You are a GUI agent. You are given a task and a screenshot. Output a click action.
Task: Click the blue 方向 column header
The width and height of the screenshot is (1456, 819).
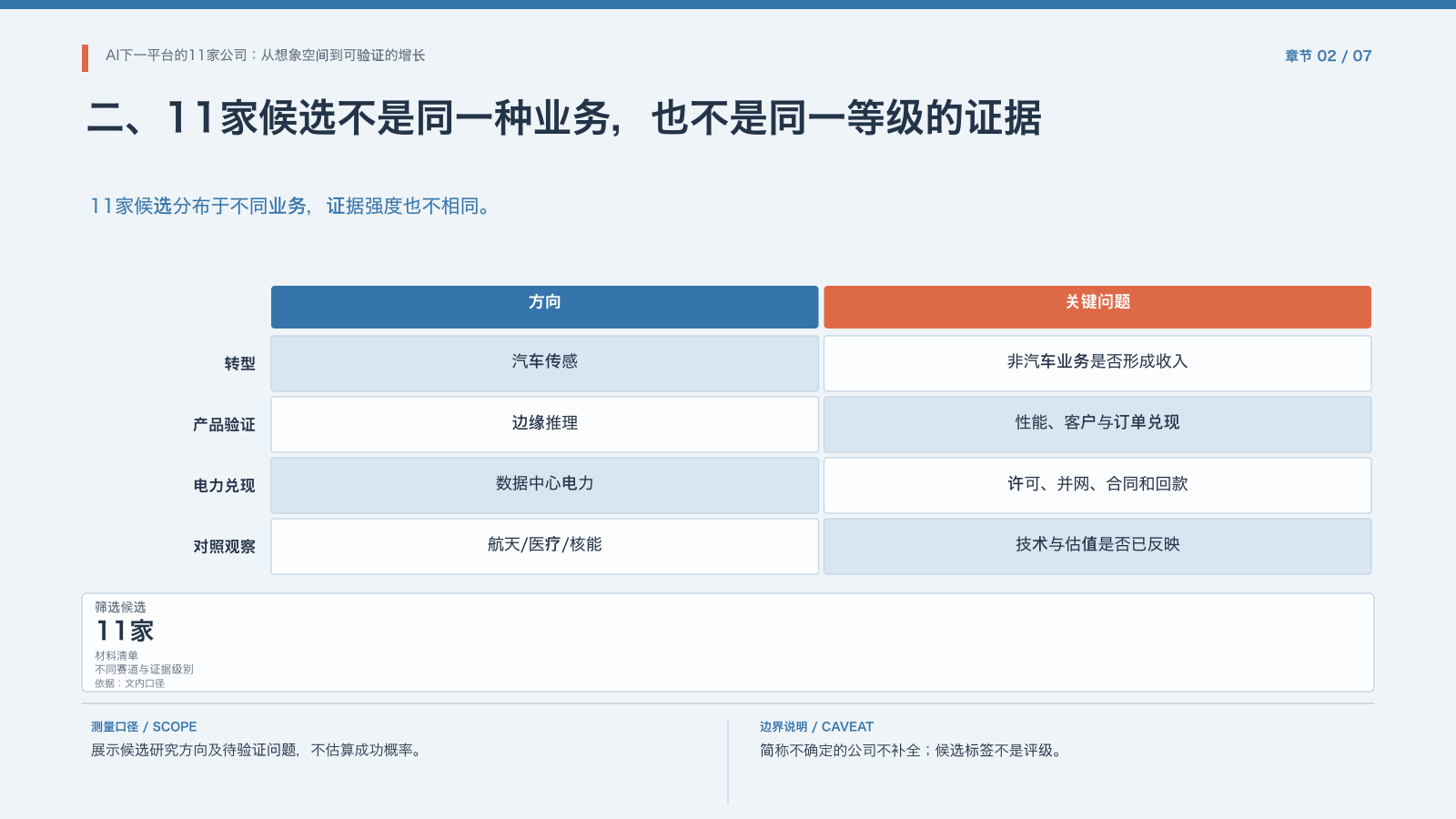[x=544, y=307]
